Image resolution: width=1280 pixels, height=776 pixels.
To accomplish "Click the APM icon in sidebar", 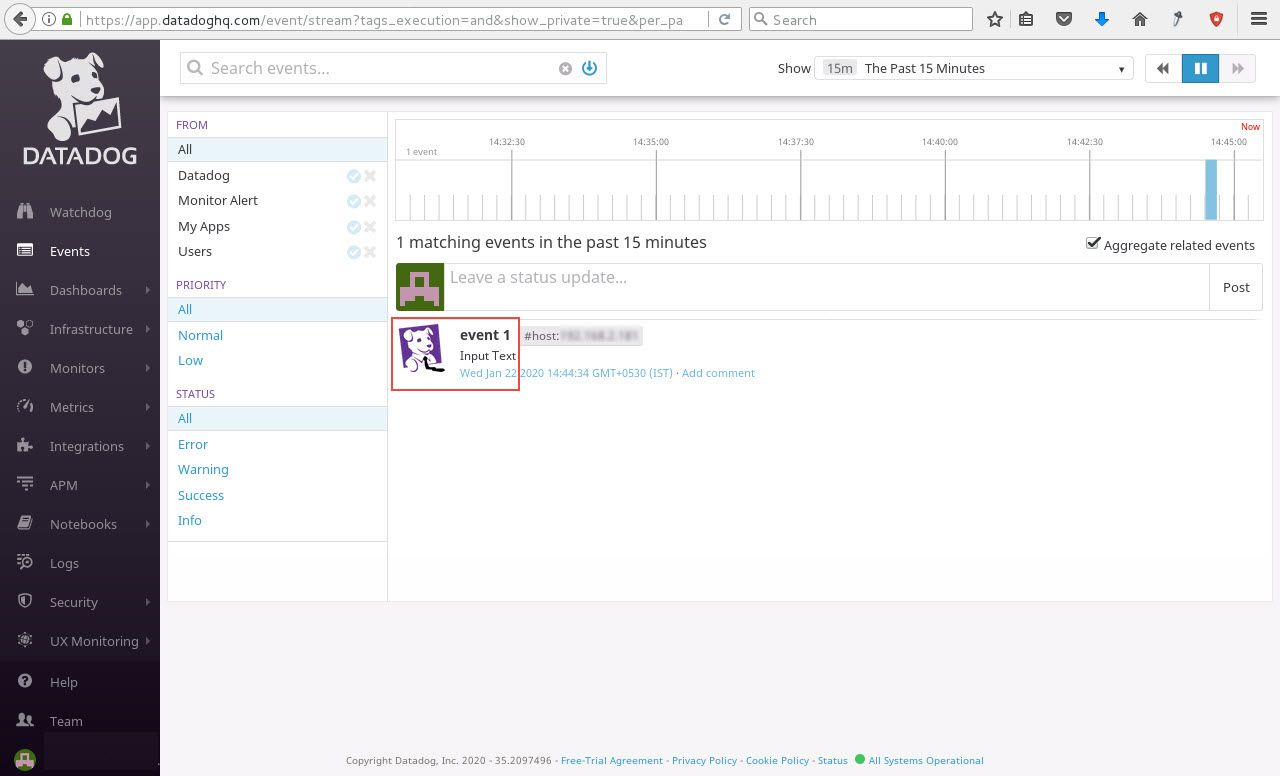I will (x=25, y=485).
